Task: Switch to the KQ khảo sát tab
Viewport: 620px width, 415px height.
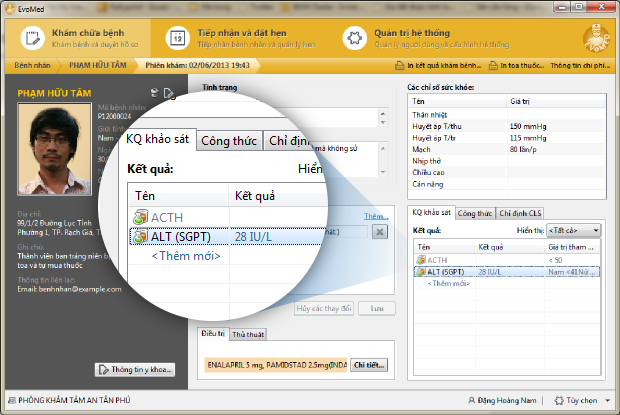Action: point(431,213)
